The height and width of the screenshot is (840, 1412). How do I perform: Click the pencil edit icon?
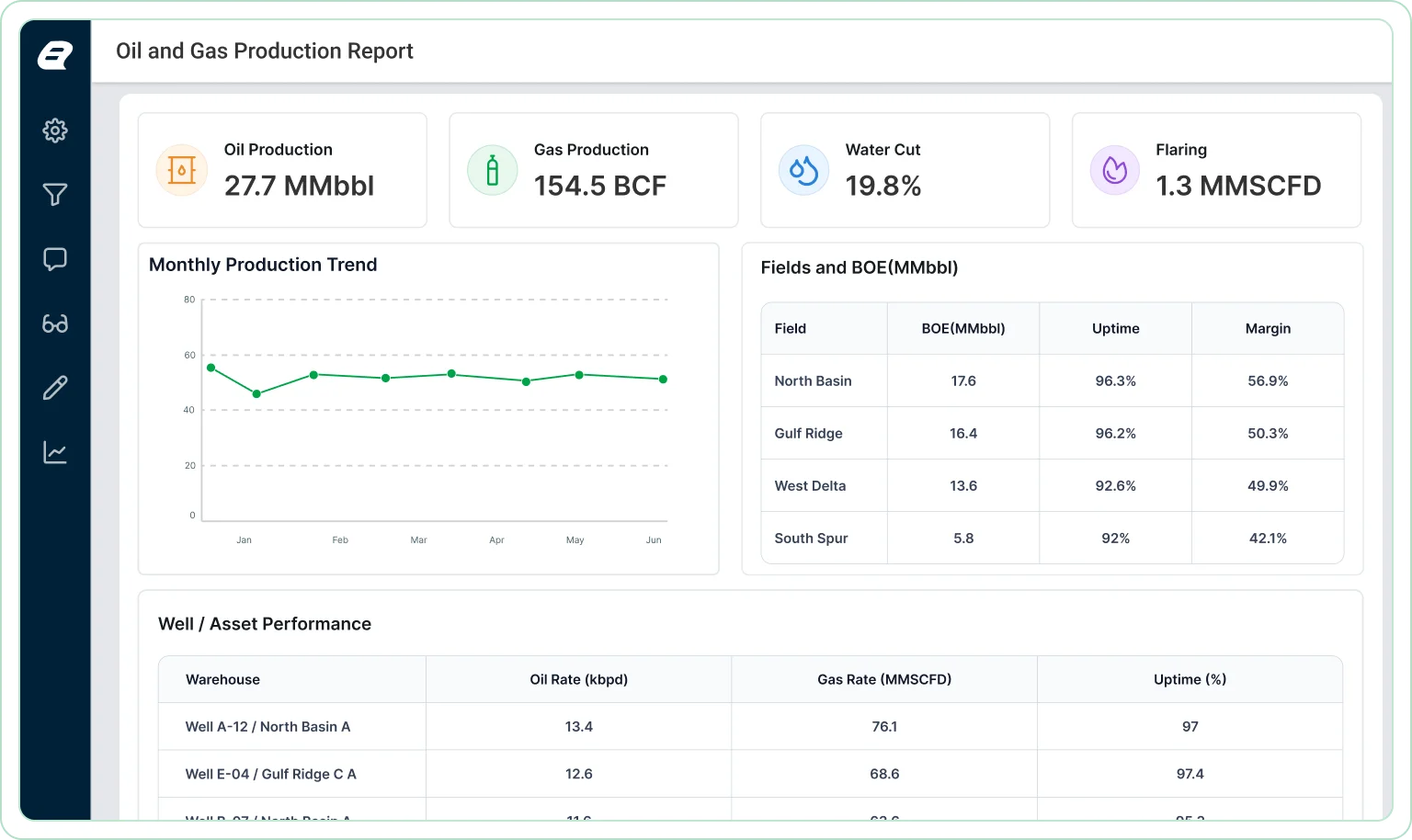55,388
